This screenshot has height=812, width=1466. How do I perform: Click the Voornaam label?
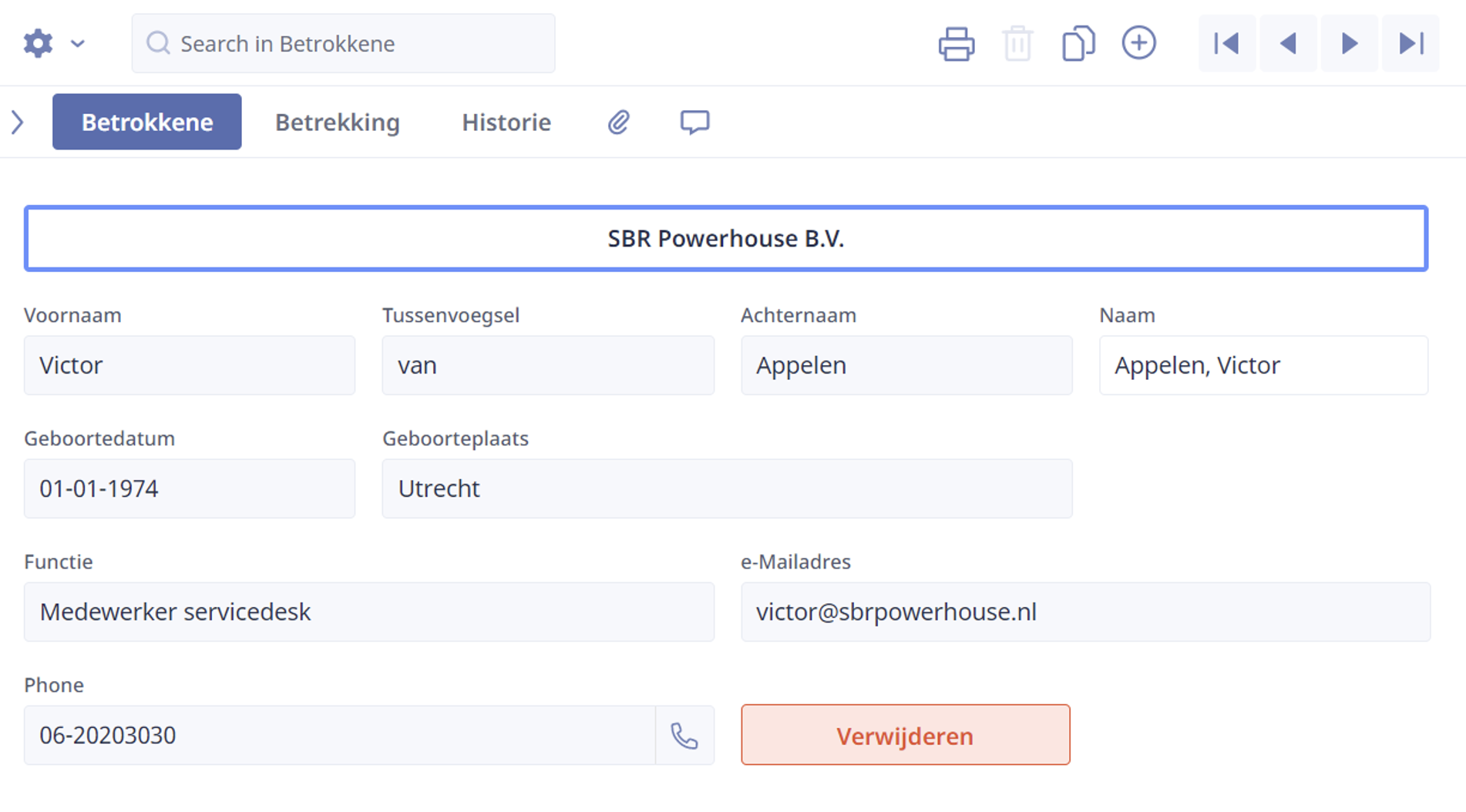click(x=72, y=315)
